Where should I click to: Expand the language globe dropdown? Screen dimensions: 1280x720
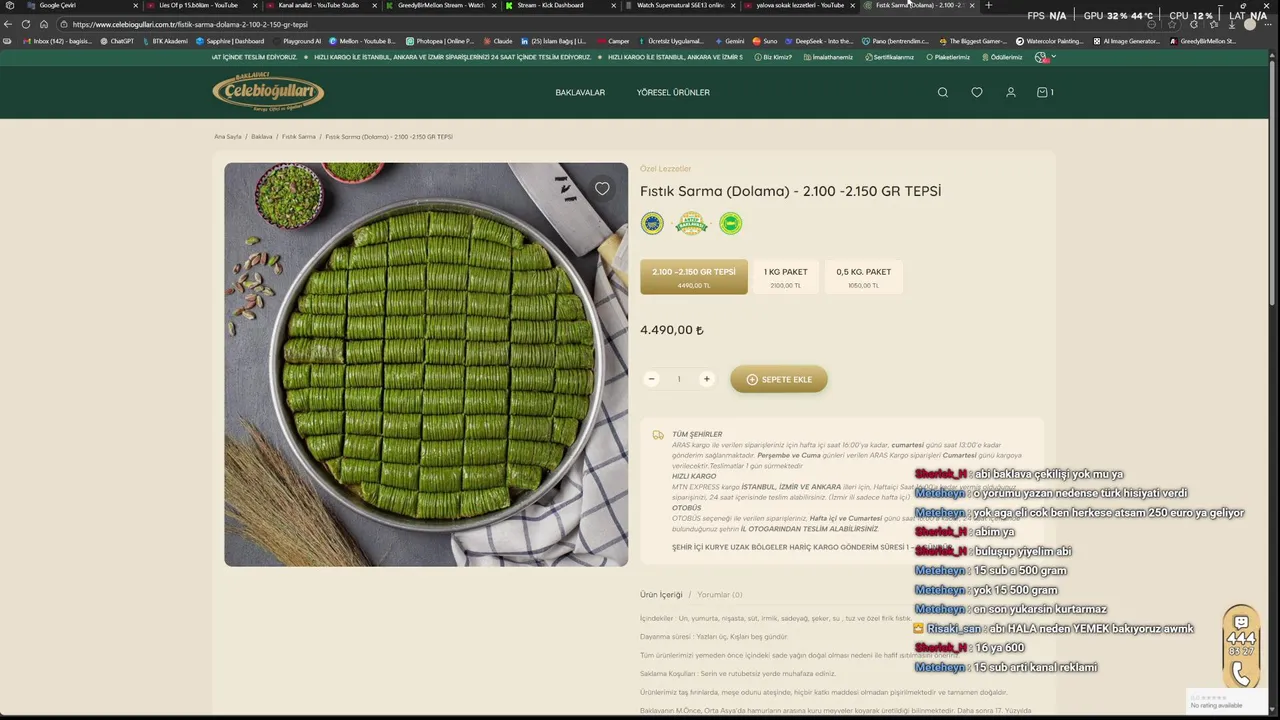click(x=1045, y=57)
